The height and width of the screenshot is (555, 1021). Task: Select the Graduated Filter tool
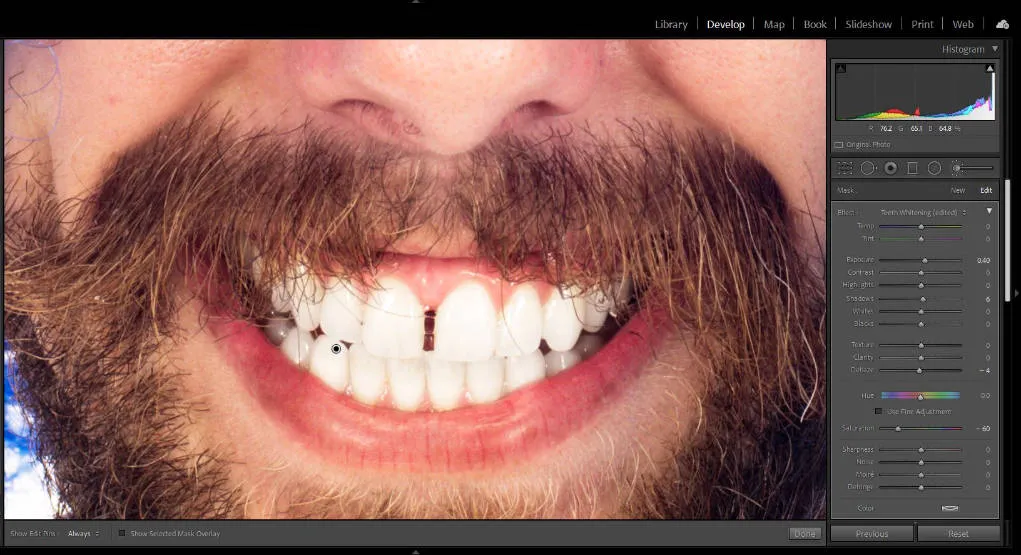[912, 168]
